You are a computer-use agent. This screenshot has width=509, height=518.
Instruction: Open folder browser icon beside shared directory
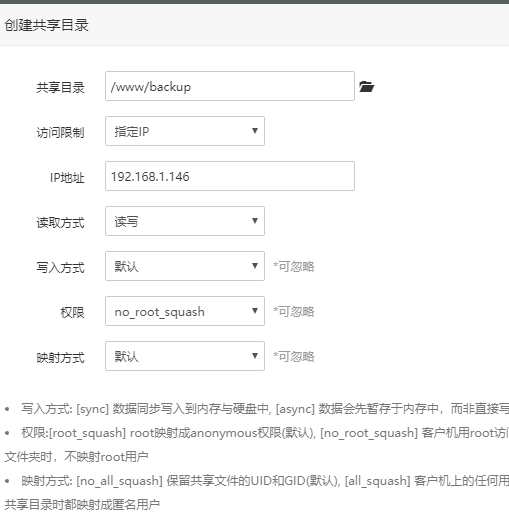click(366, 87)
